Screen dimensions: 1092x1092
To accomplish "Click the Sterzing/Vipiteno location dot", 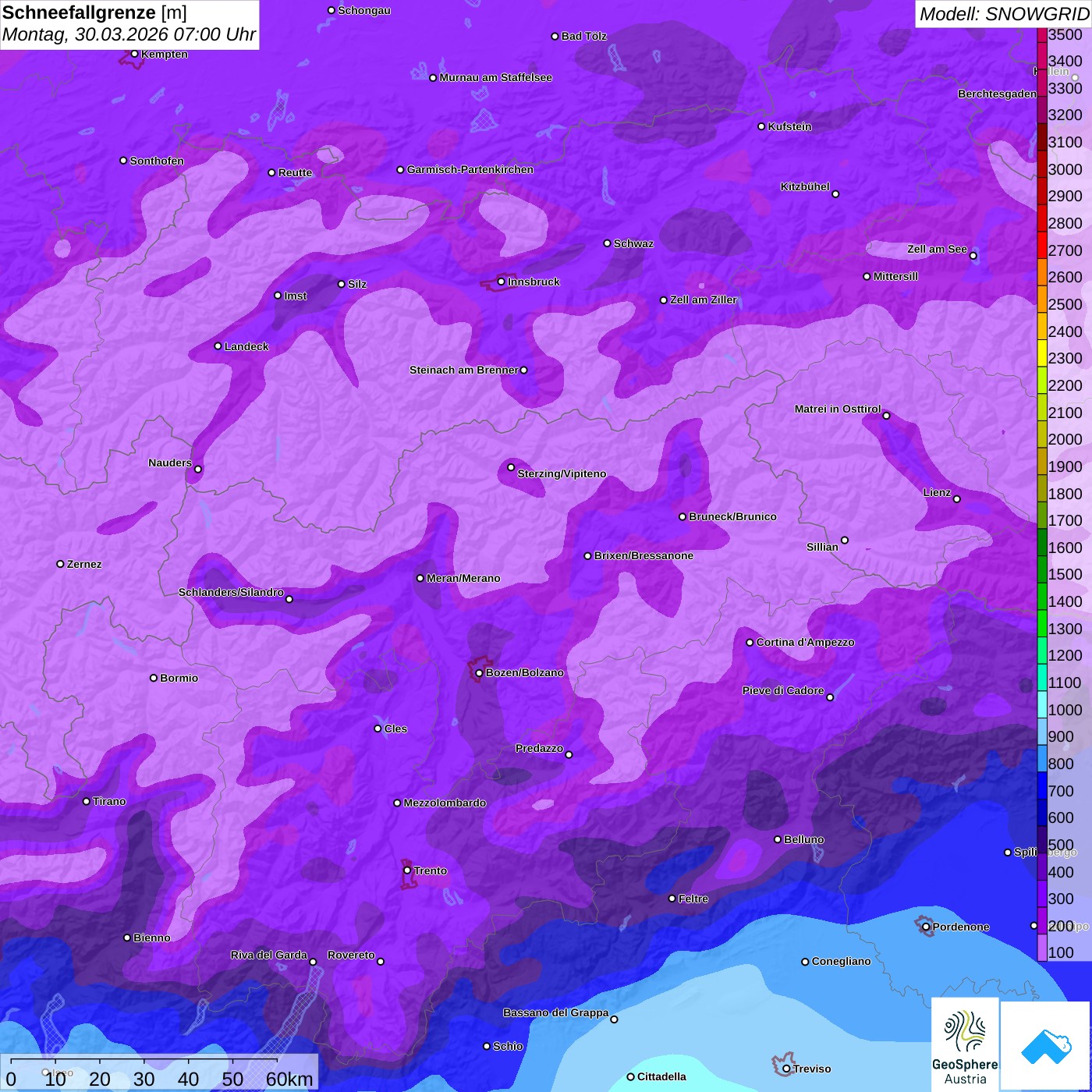I will click(511, 467).
